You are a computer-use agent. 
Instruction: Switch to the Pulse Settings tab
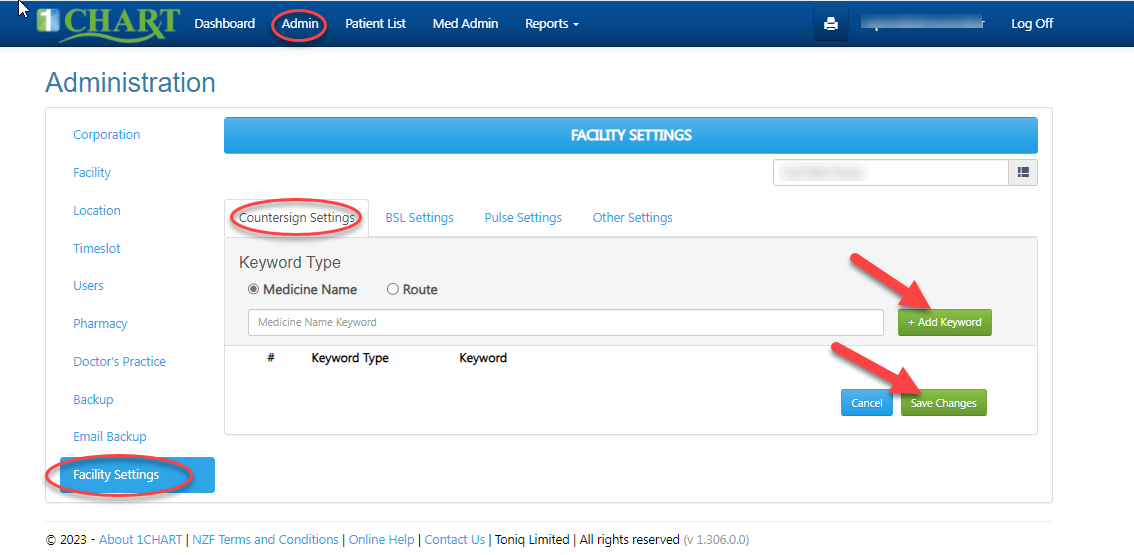pos(523,218)
